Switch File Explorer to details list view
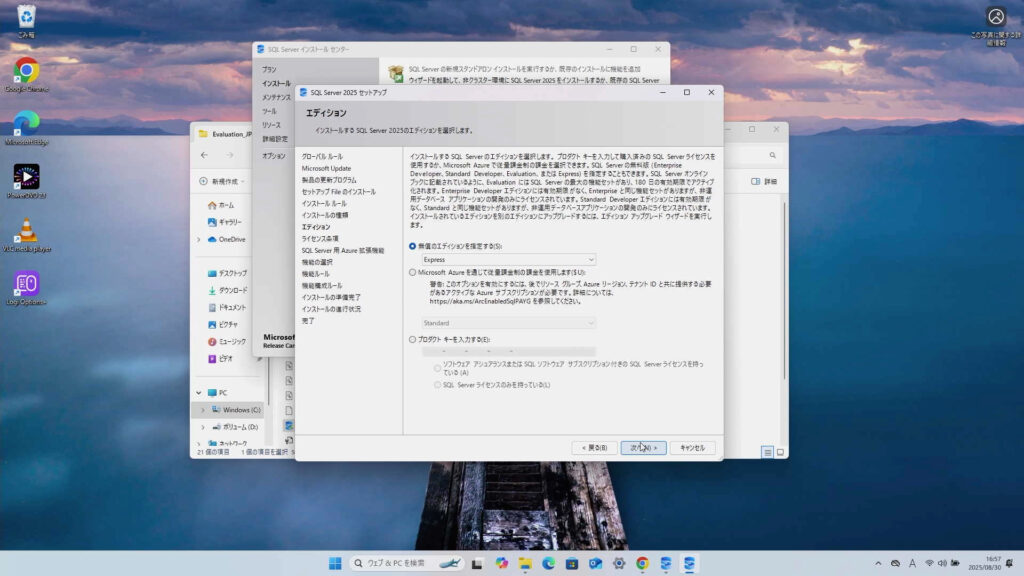Screen dimensions: 1024x576 click(767, 452)
